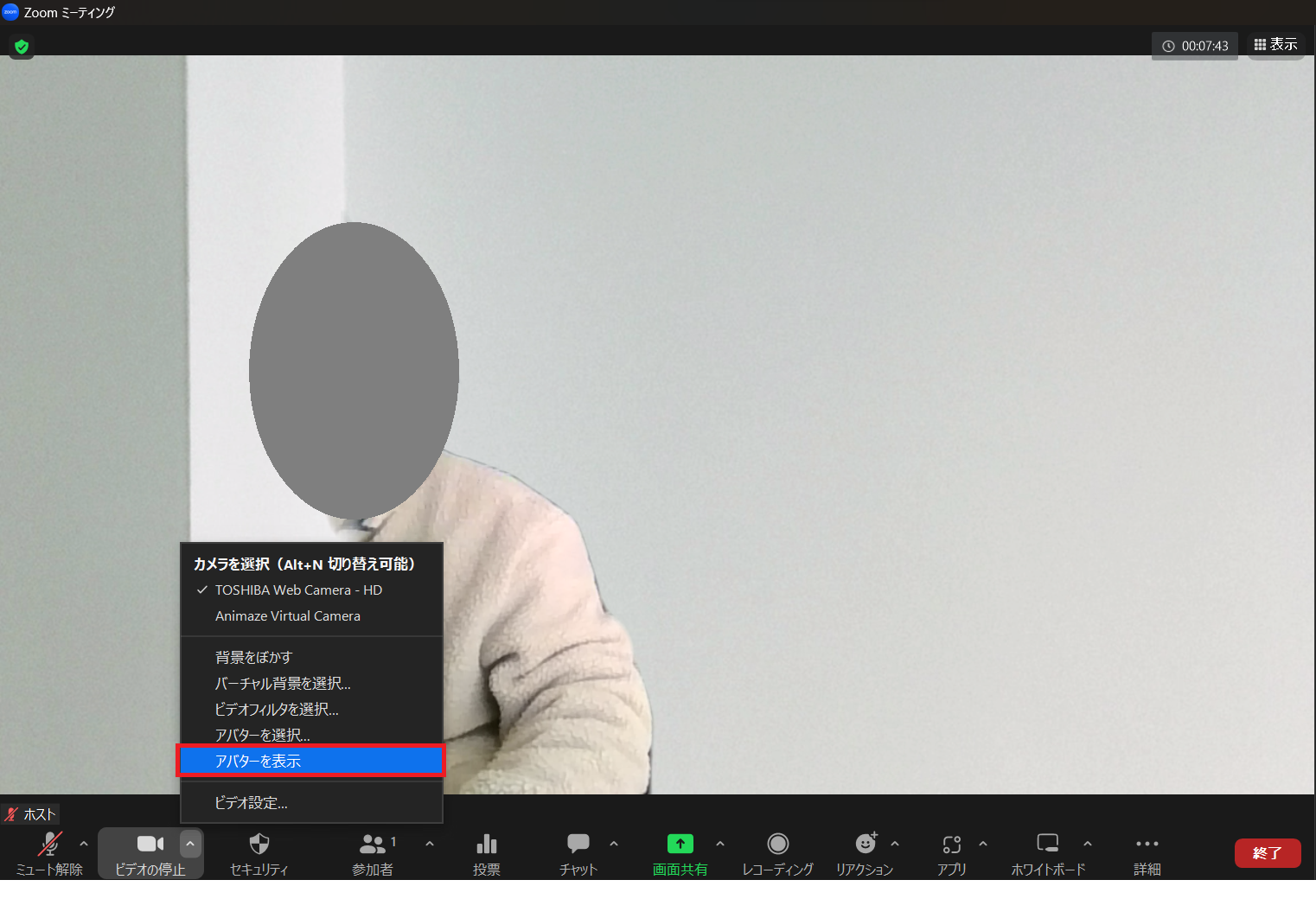
Task: Click the red 終了 end button
Action: click(x=1267, y=853)
